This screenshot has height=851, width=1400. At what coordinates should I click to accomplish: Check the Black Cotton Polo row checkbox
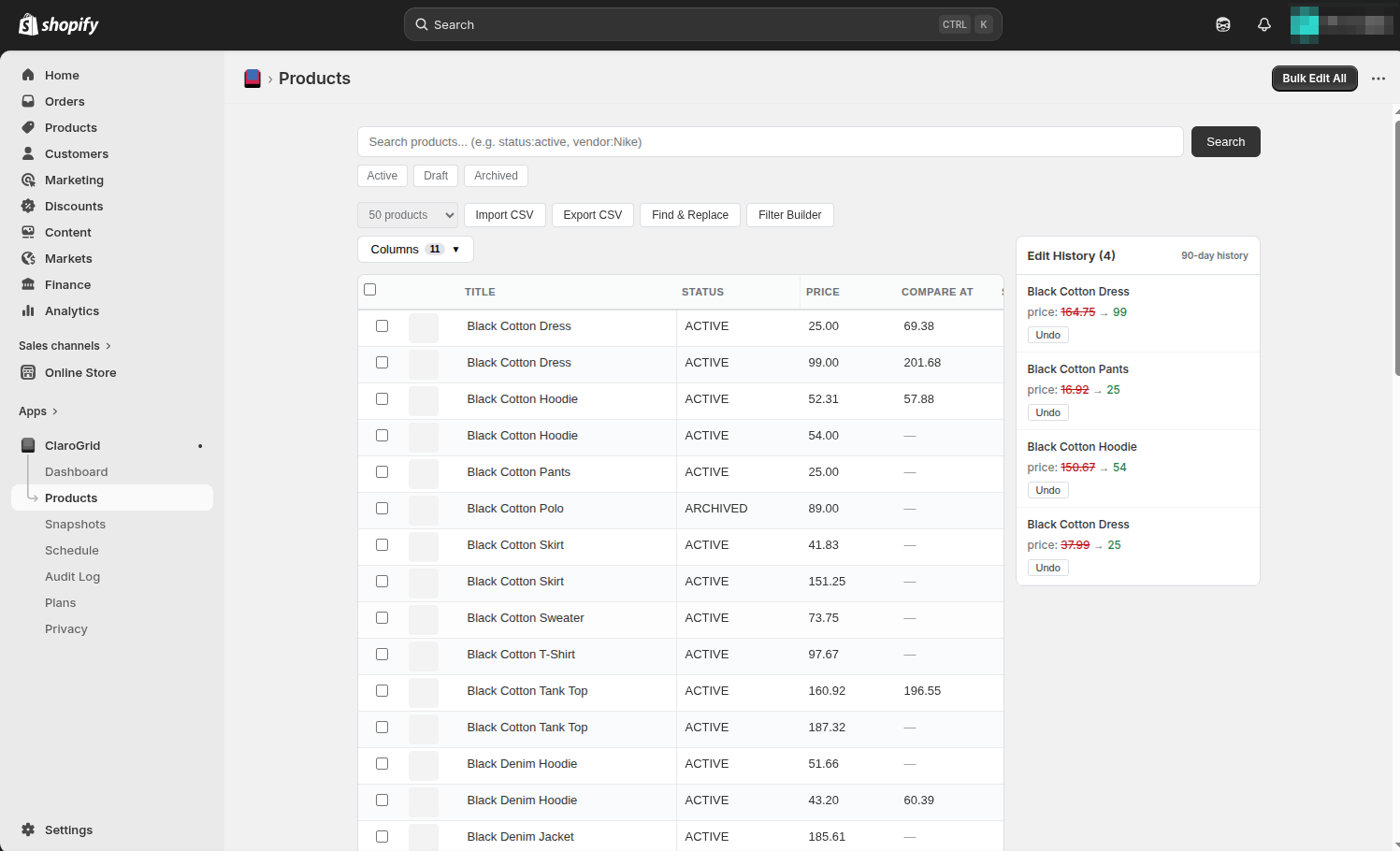point(382,509)
